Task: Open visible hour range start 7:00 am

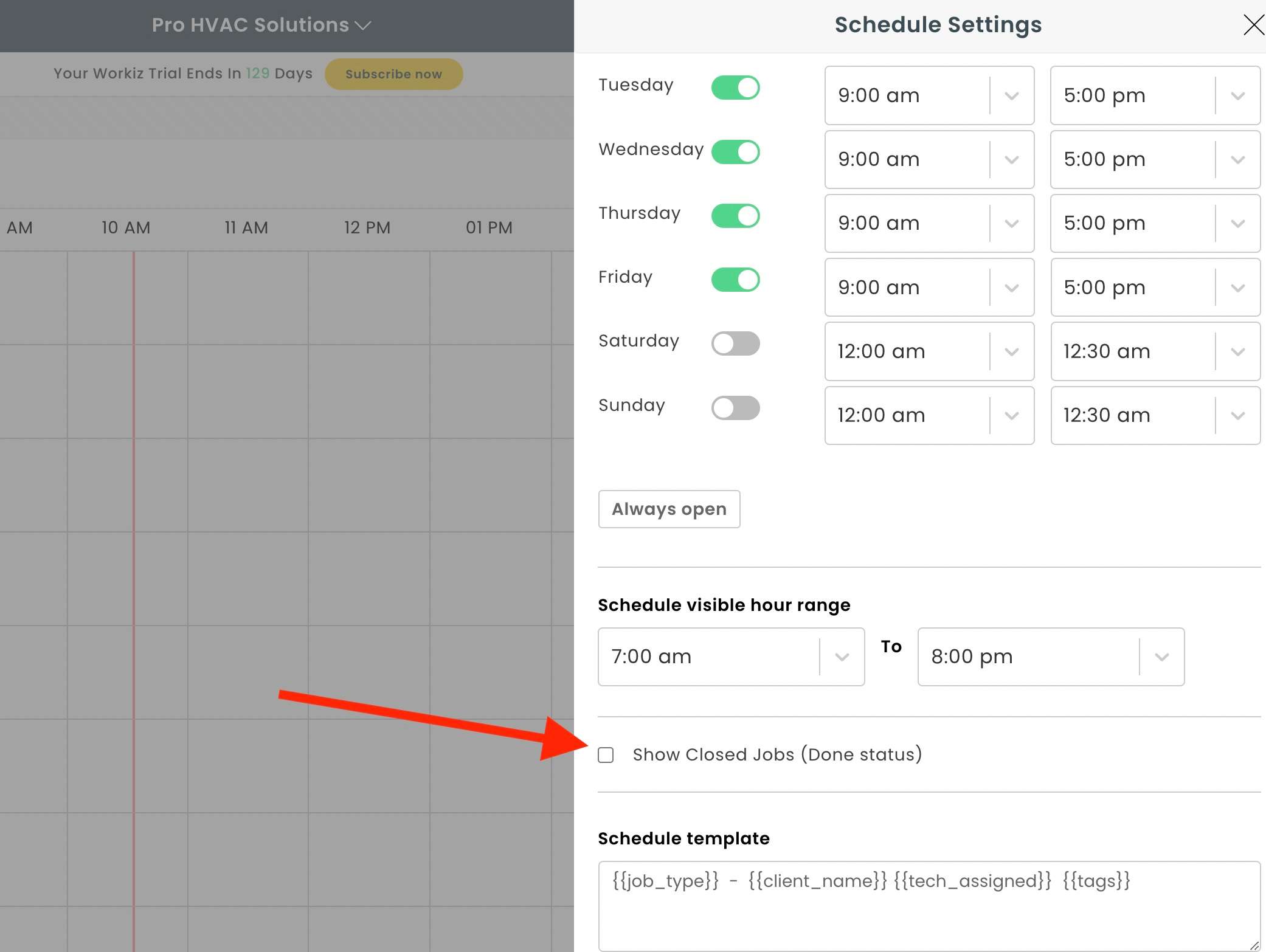Action: pyautogui.click(x=731, y=657)
